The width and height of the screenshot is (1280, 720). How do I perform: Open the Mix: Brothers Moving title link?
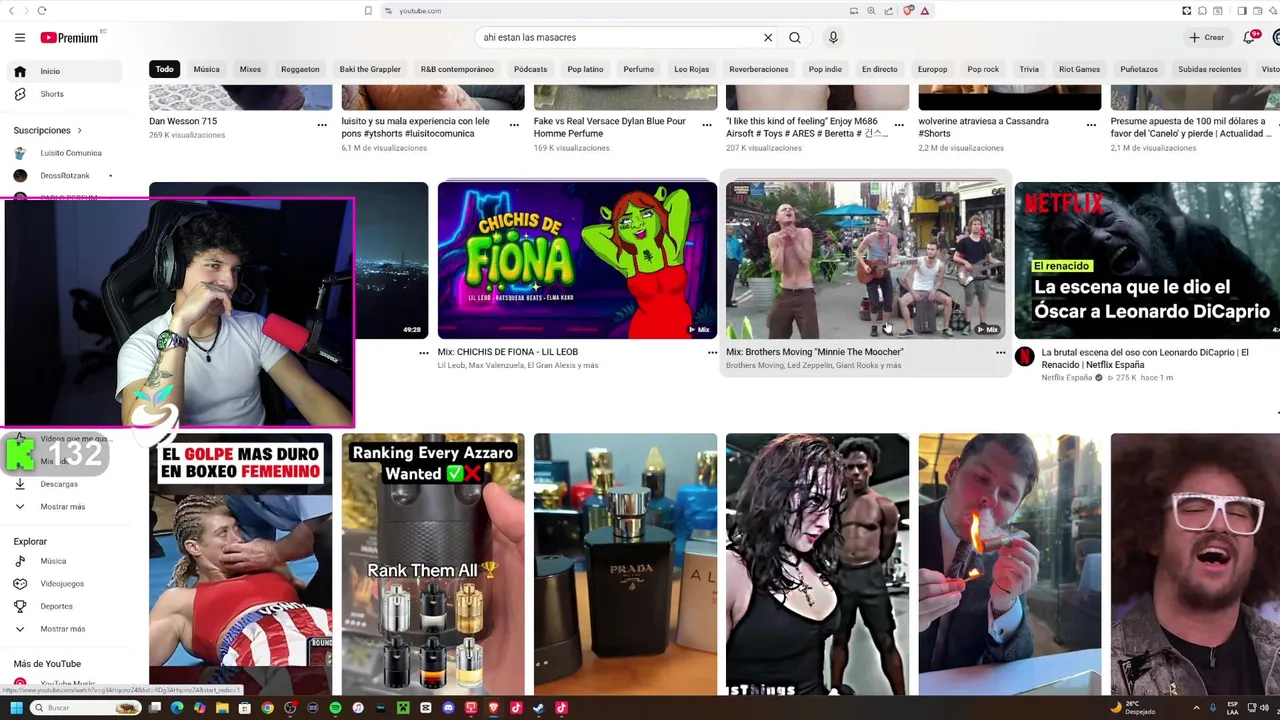814,352
